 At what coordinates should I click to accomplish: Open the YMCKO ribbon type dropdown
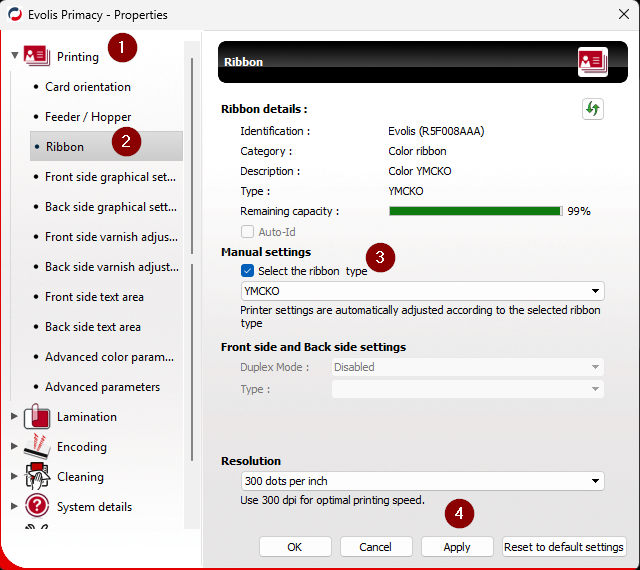click(x=422, y=291)
